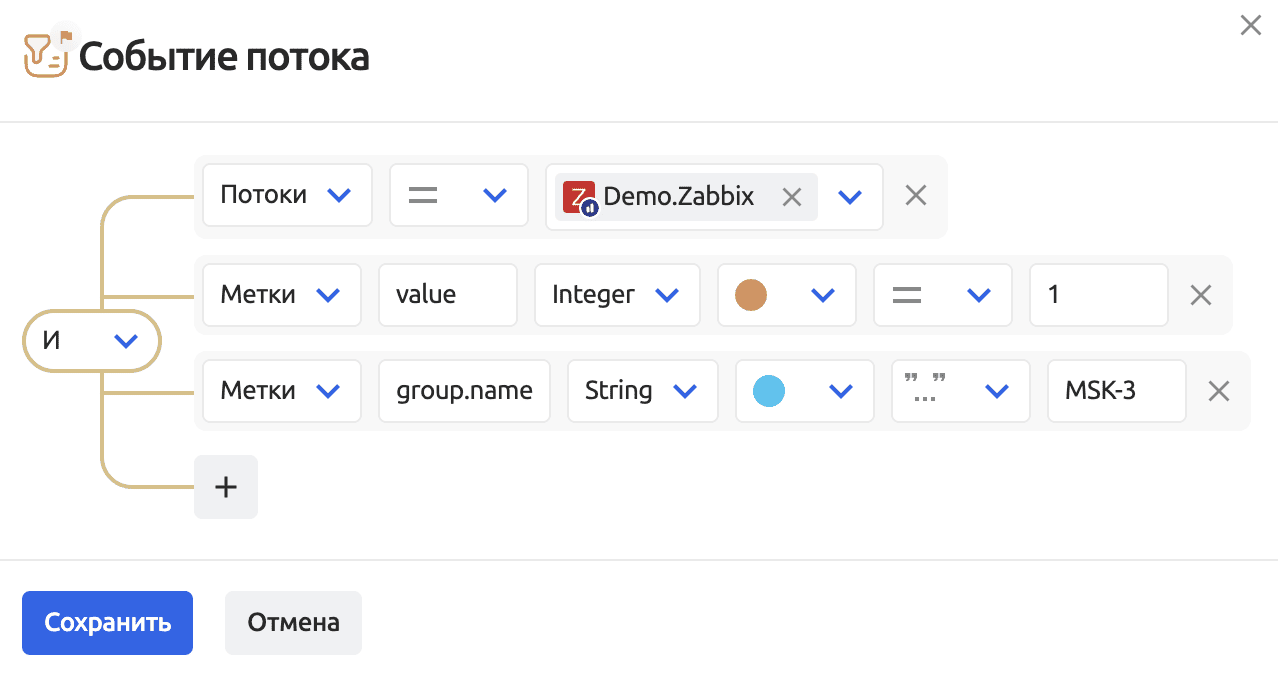Expand the Потоки field type dropdown
Image resolution: width=1278 pixels, height=682 pixels.
pyautogui.click(x=287, y=195)
